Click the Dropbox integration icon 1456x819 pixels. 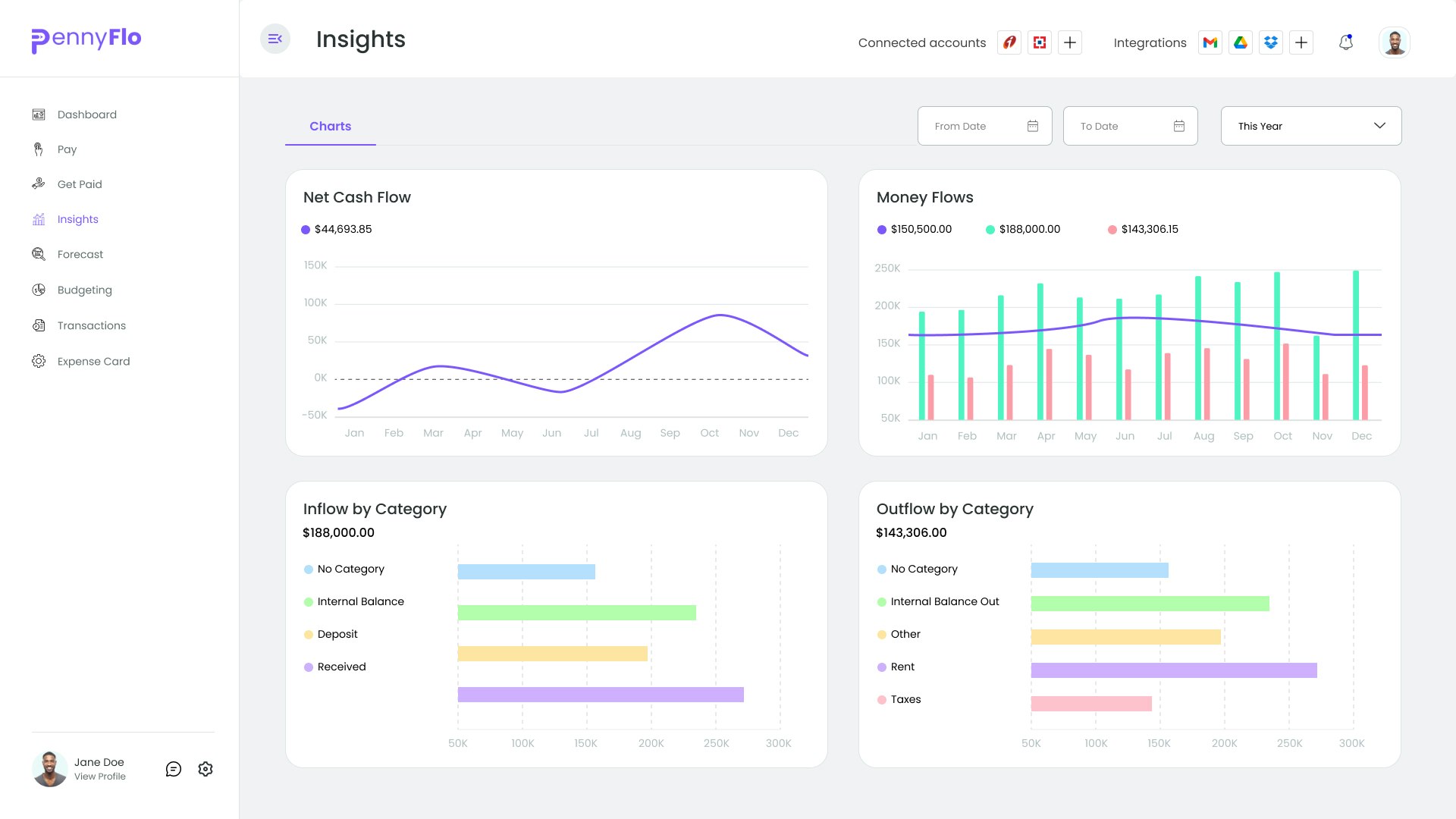click(1271, 42)
